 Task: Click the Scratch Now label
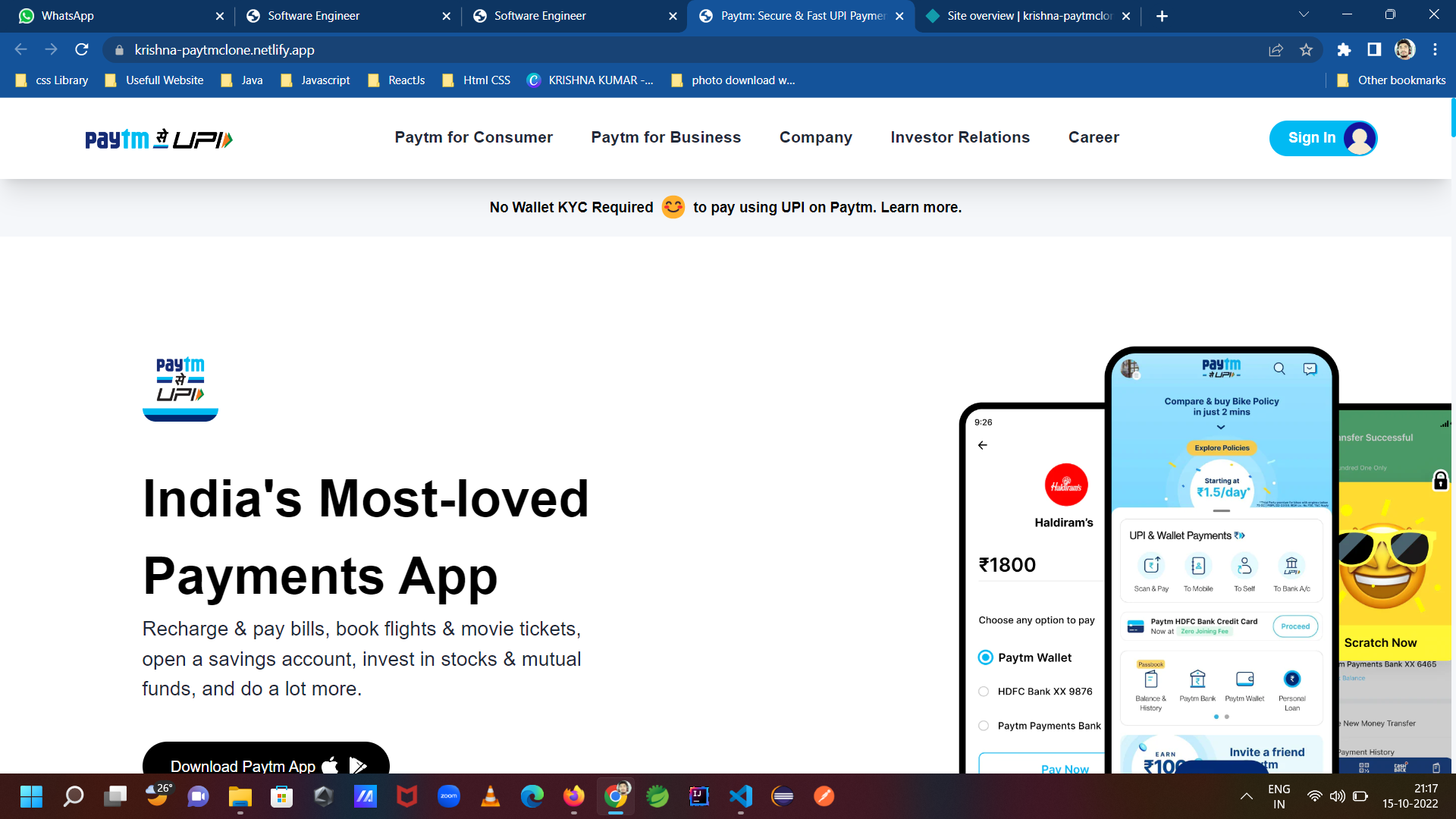[1380, 642]
